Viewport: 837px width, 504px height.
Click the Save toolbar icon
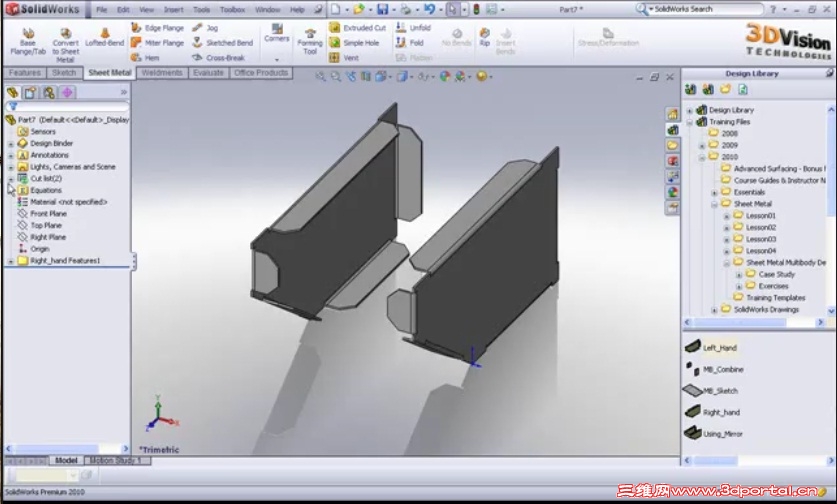(x=383, y=9)
